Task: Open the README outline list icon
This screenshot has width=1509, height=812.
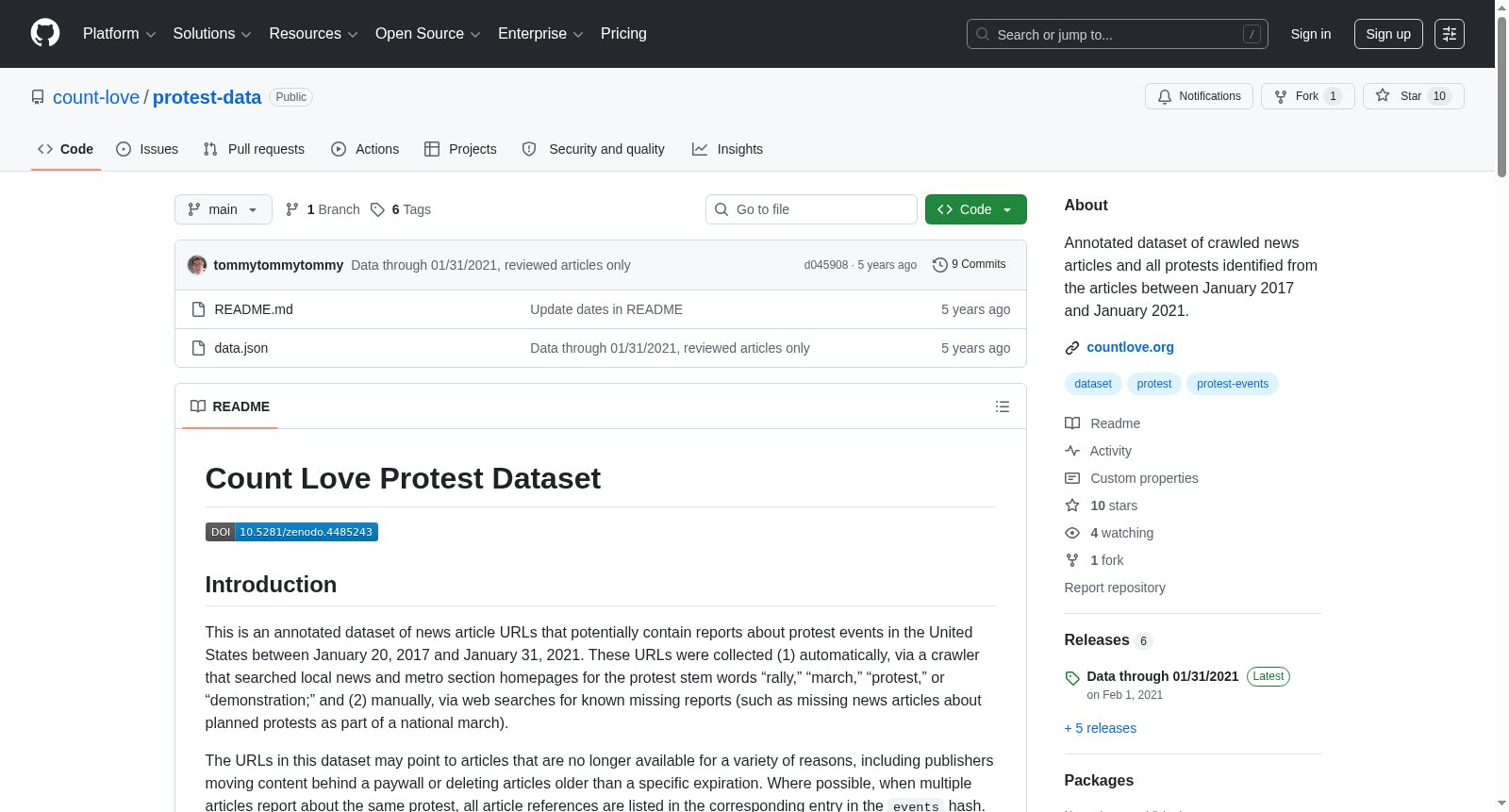Action: (x=1003, y=406)
